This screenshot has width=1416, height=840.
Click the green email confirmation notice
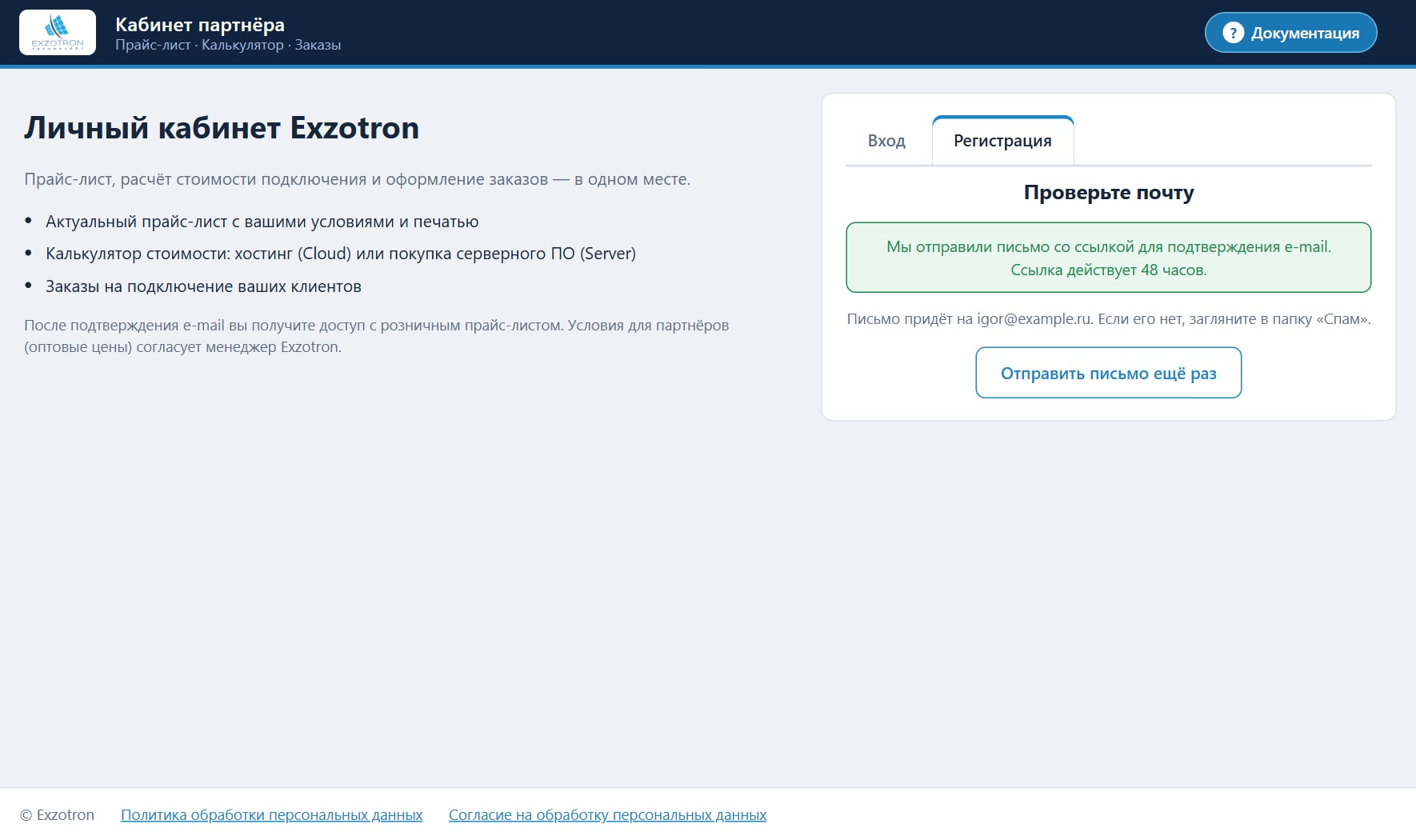click(1108, 258)
